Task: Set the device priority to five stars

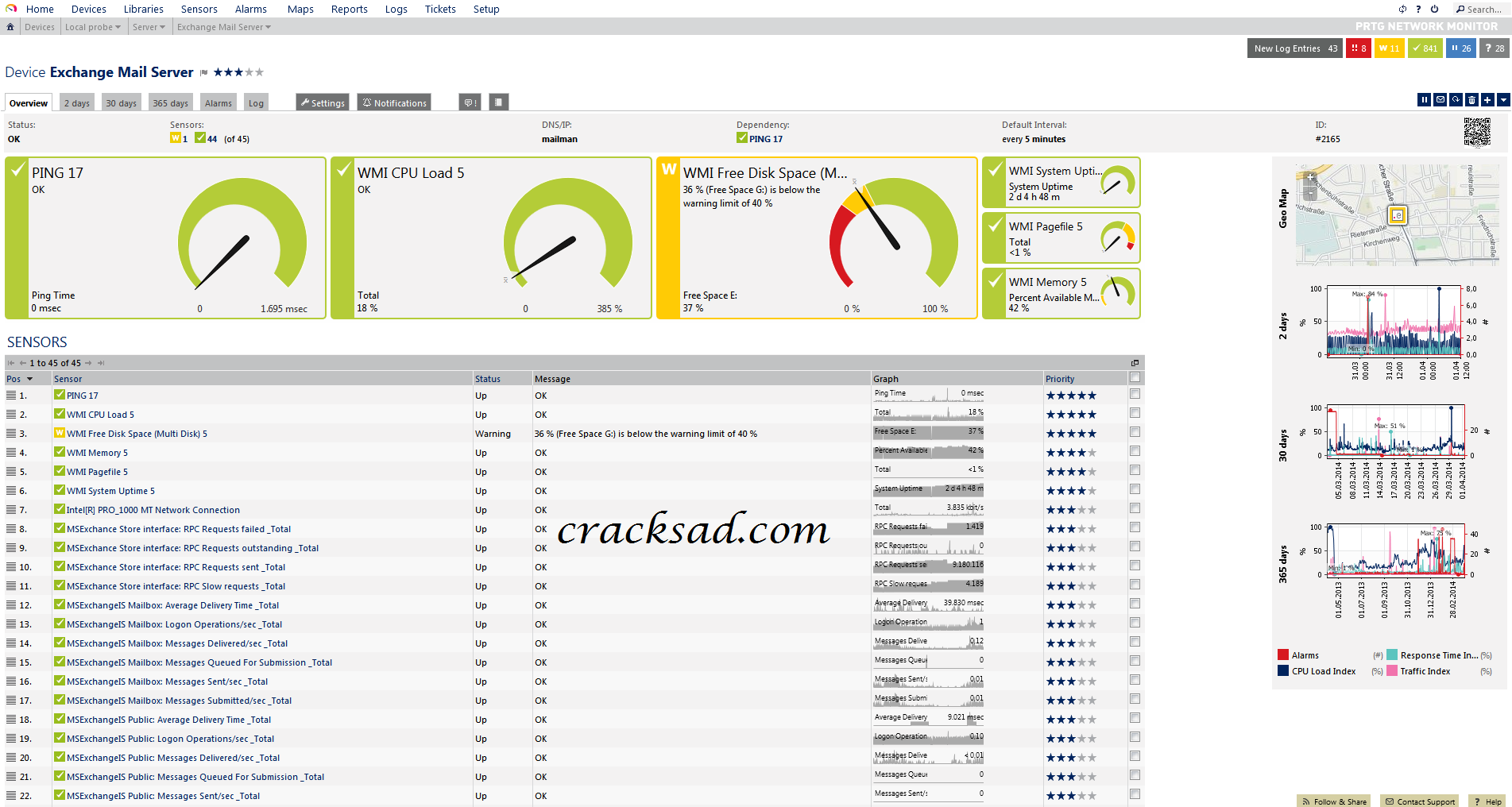Action: click(259, 72)
